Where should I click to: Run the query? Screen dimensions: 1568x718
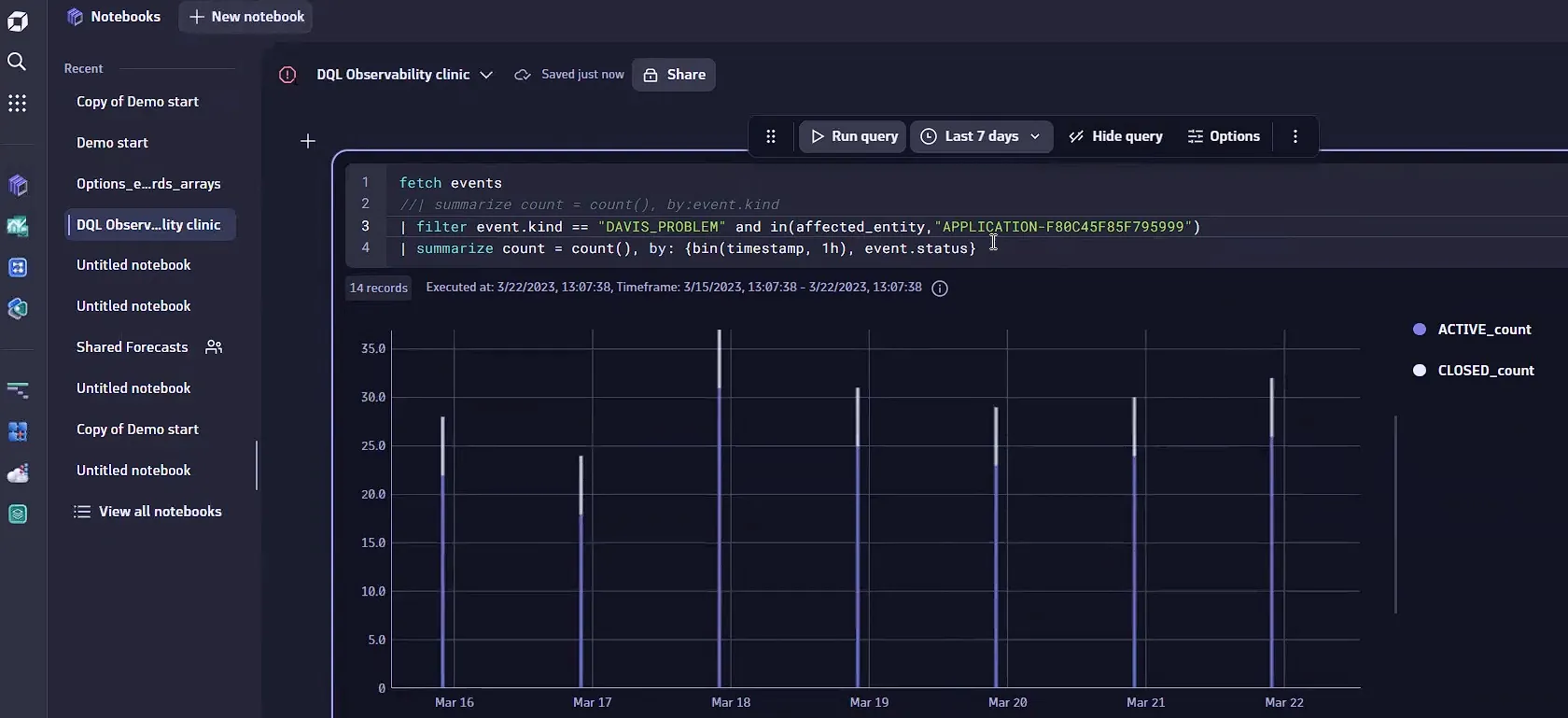853,136
